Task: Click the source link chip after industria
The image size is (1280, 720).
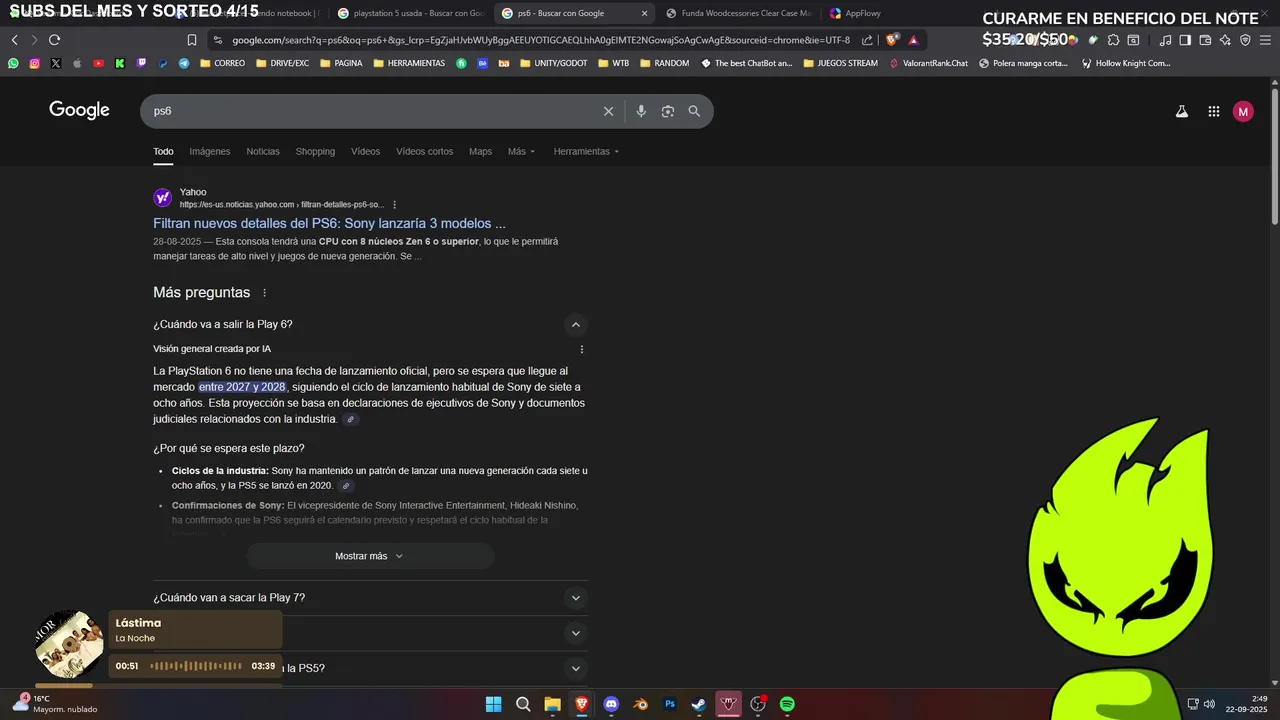Action: coord(350,420)
